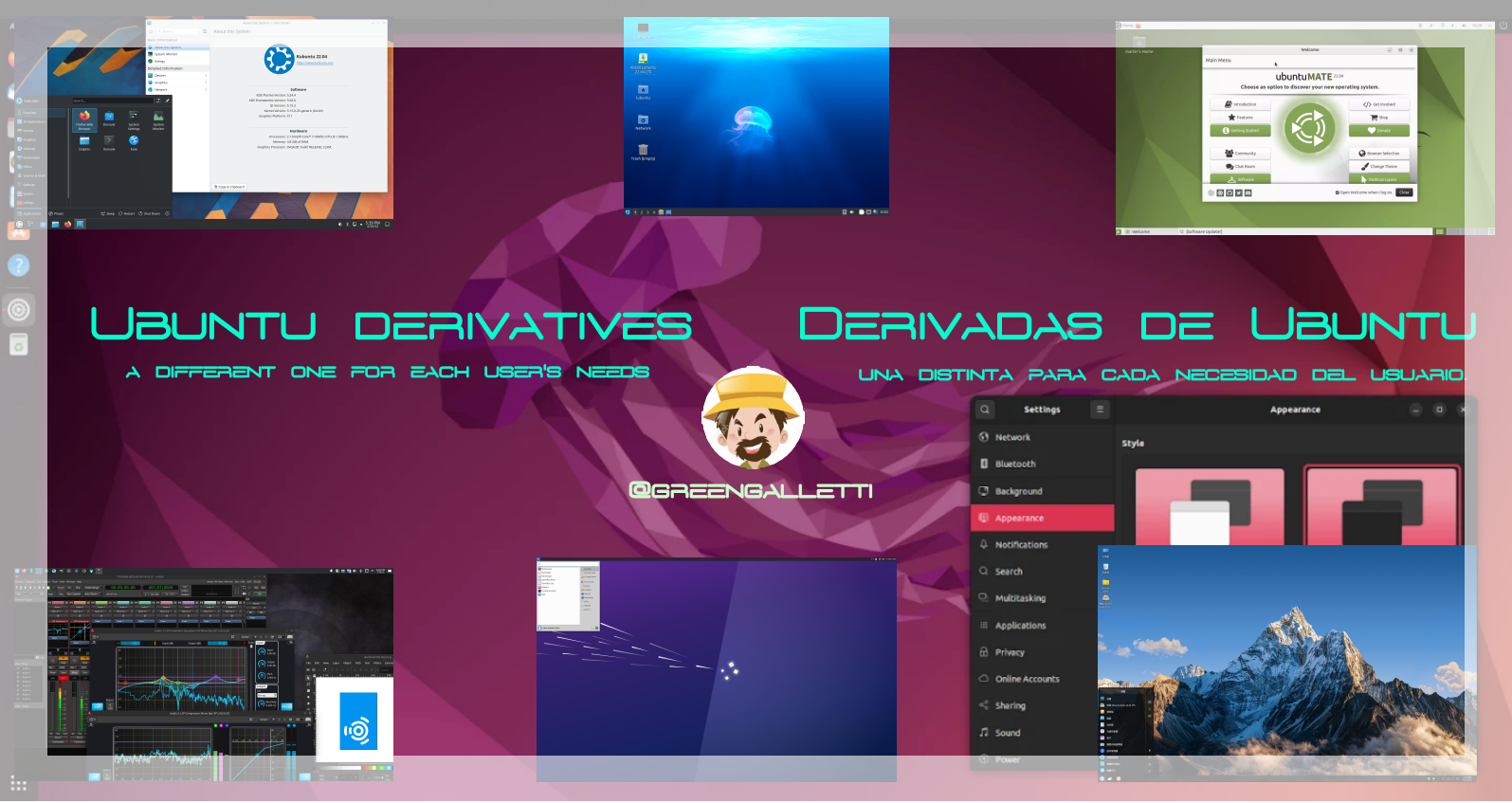Open the Show Applications grid in dock
Viewport: 1512px width, 803px height.
coord(18,783)
